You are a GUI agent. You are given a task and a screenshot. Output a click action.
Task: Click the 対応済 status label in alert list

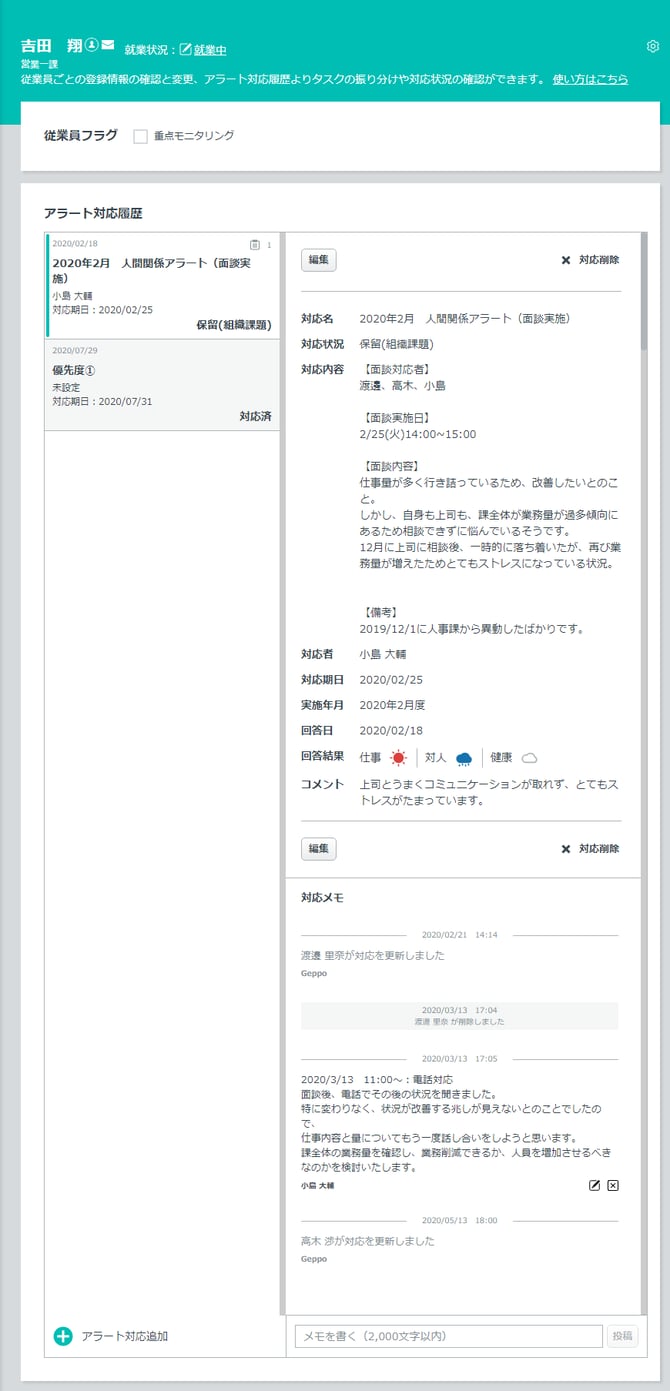coord(256,415)
